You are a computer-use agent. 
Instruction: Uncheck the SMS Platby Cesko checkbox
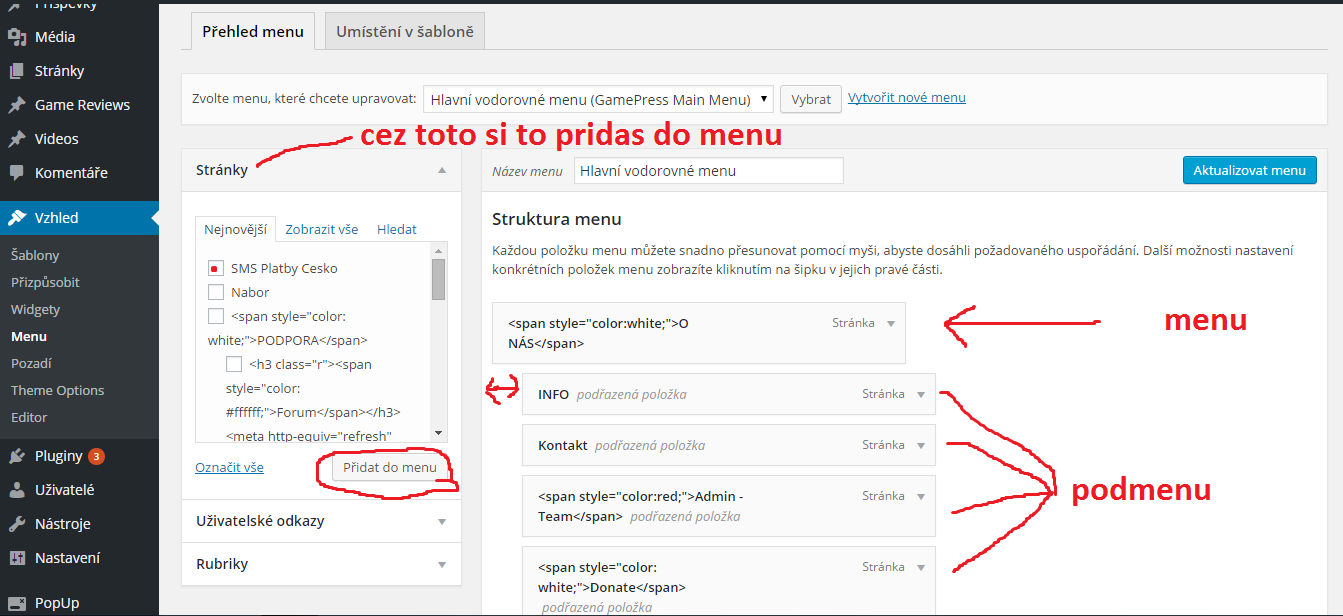(x=215, y=269)
